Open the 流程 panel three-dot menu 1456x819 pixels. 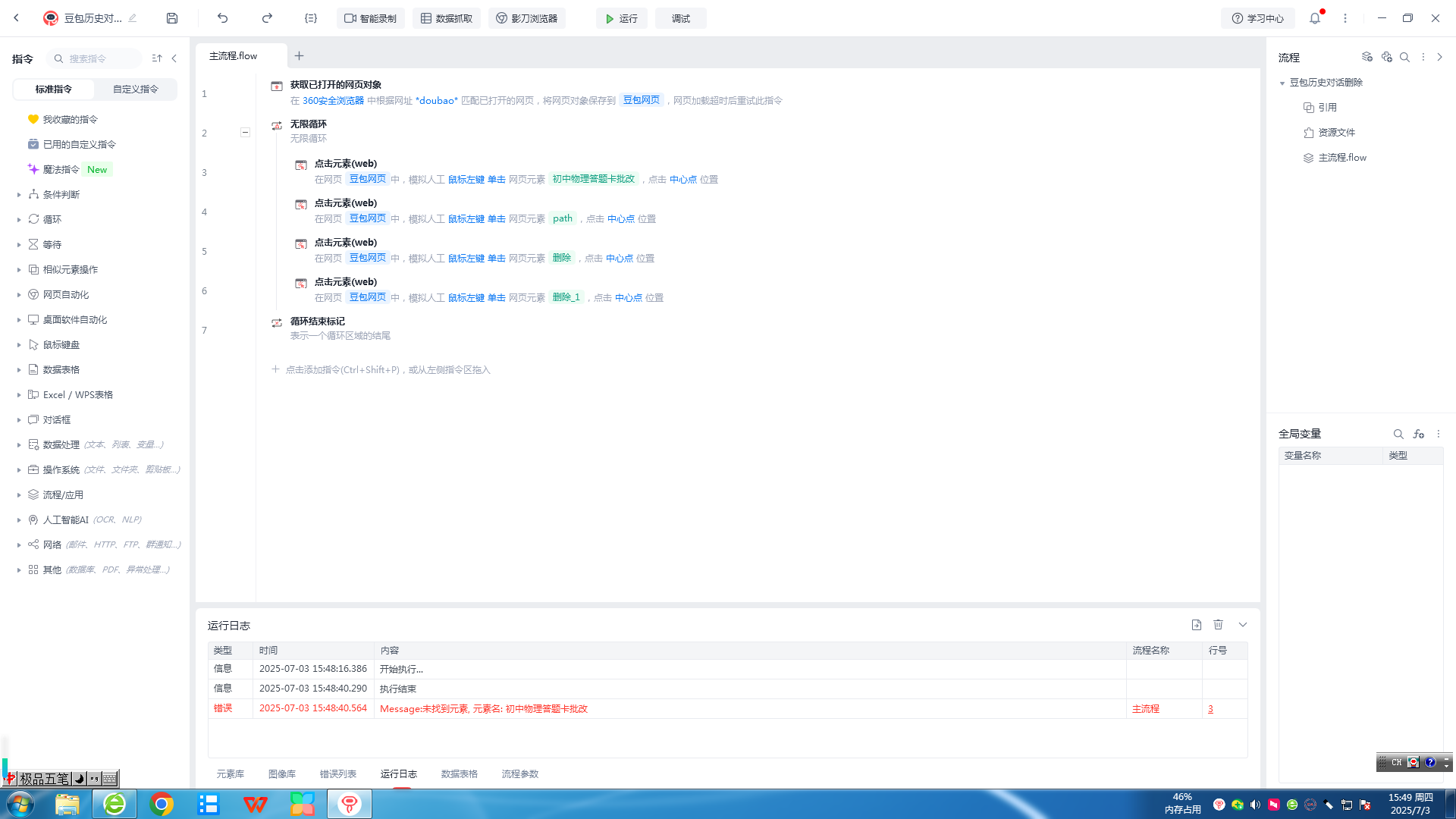pos(1423,57)
